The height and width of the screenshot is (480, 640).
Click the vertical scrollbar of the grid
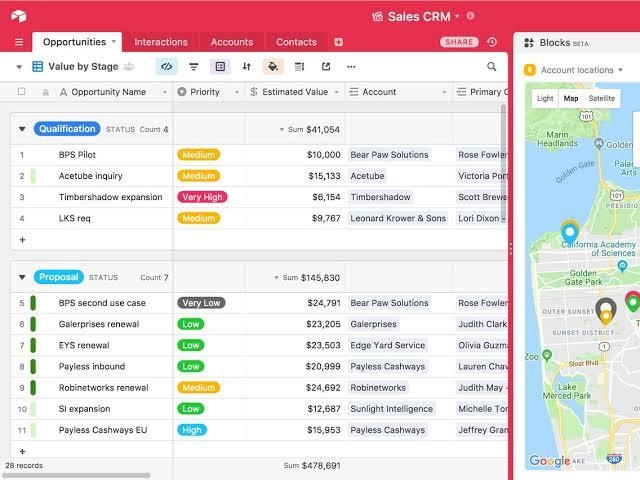tap(503, 163)
